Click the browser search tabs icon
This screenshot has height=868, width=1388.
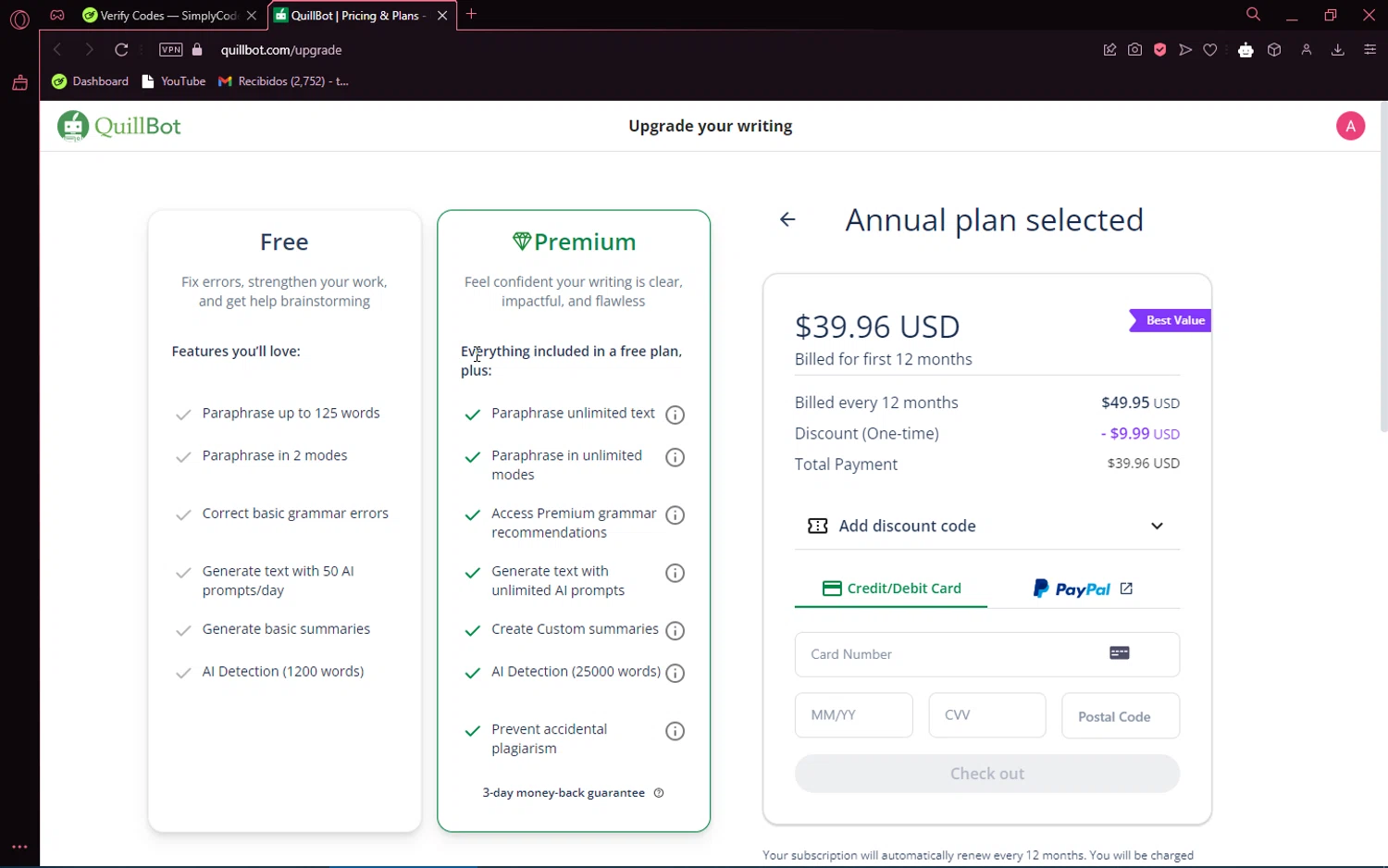[x=1253, y=15]
